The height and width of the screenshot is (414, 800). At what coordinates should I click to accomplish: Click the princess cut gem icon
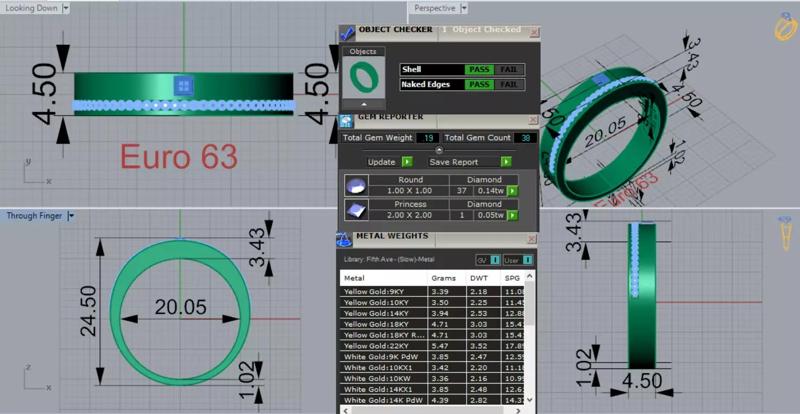pyautogui.click(x=355, y=210)
